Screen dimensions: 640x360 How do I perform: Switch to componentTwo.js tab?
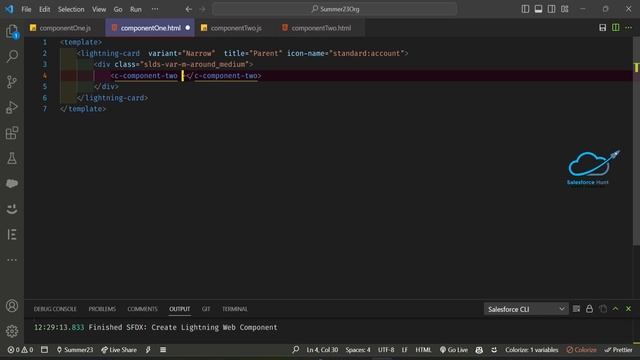coord(236,28)
